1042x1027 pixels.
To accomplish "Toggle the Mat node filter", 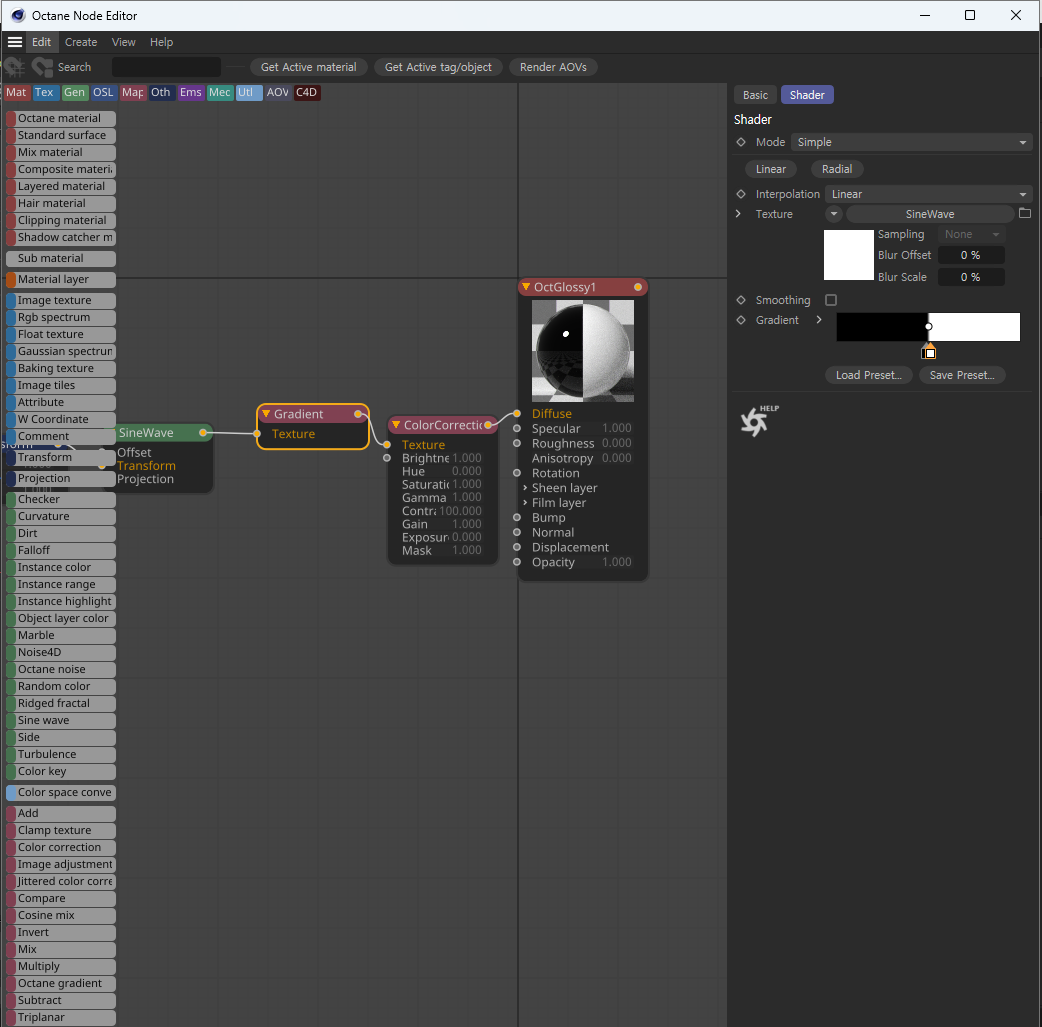I will click(16, 92).
